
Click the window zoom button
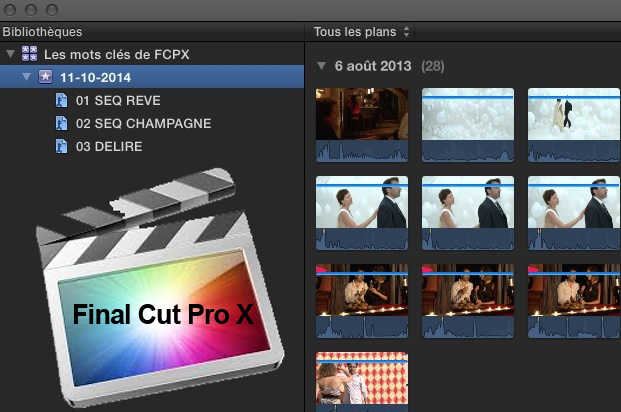(x=52, y=10)
